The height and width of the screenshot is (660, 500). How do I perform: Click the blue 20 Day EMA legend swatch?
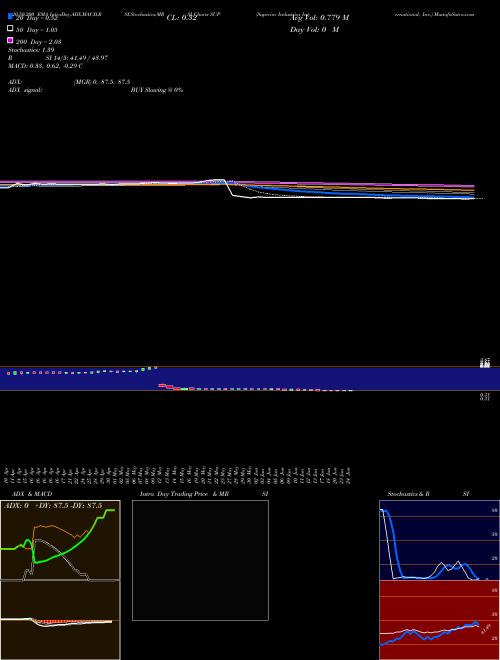10,16
